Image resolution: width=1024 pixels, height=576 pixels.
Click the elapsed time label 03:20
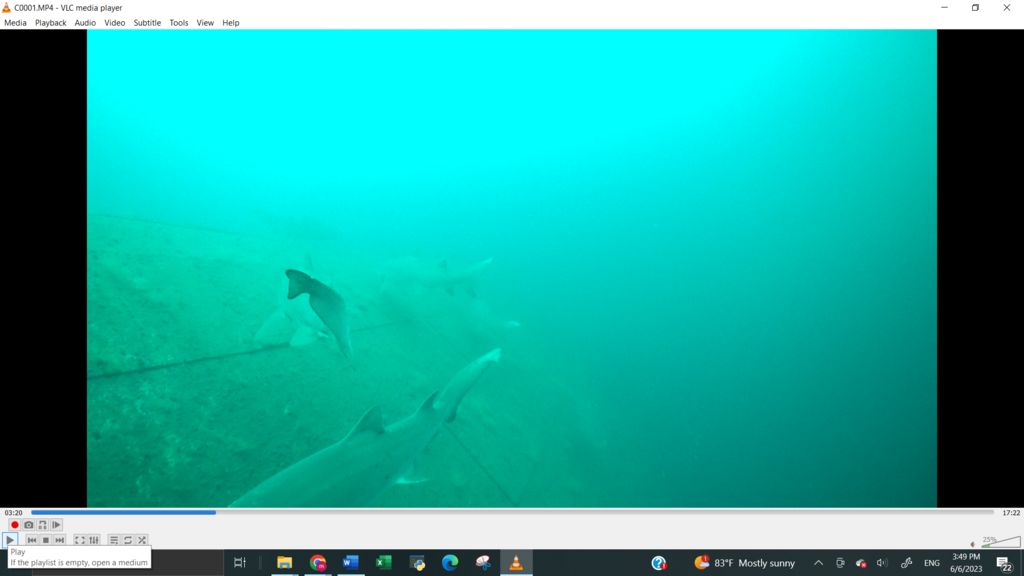[13, 513]
